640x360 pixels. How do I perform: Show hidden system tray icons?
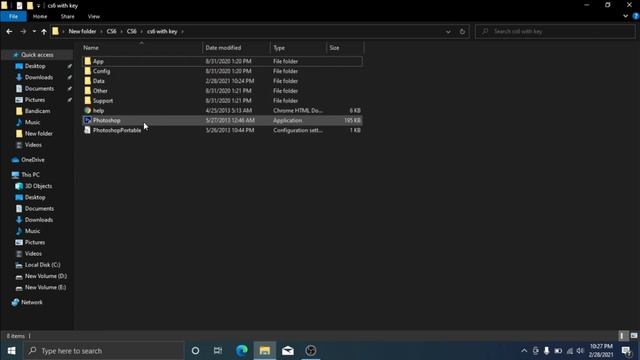click(x=524, y=351)
